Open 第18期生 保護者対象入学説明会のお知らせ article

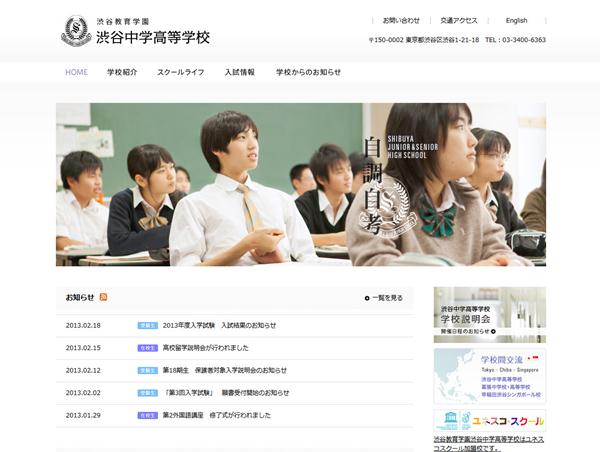click(225, 370)
